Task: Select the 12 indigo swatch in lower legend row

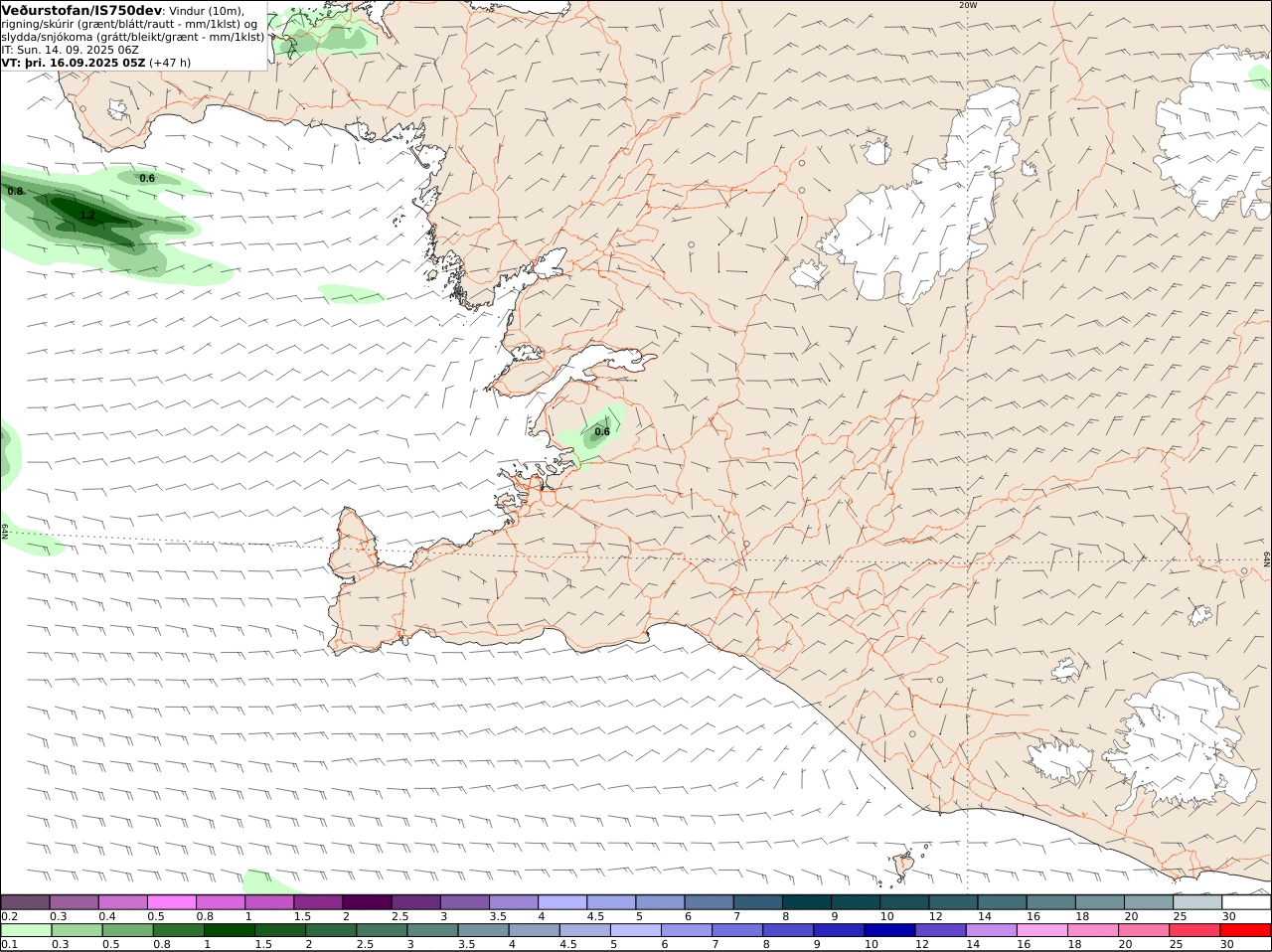Action: [940, 930]
